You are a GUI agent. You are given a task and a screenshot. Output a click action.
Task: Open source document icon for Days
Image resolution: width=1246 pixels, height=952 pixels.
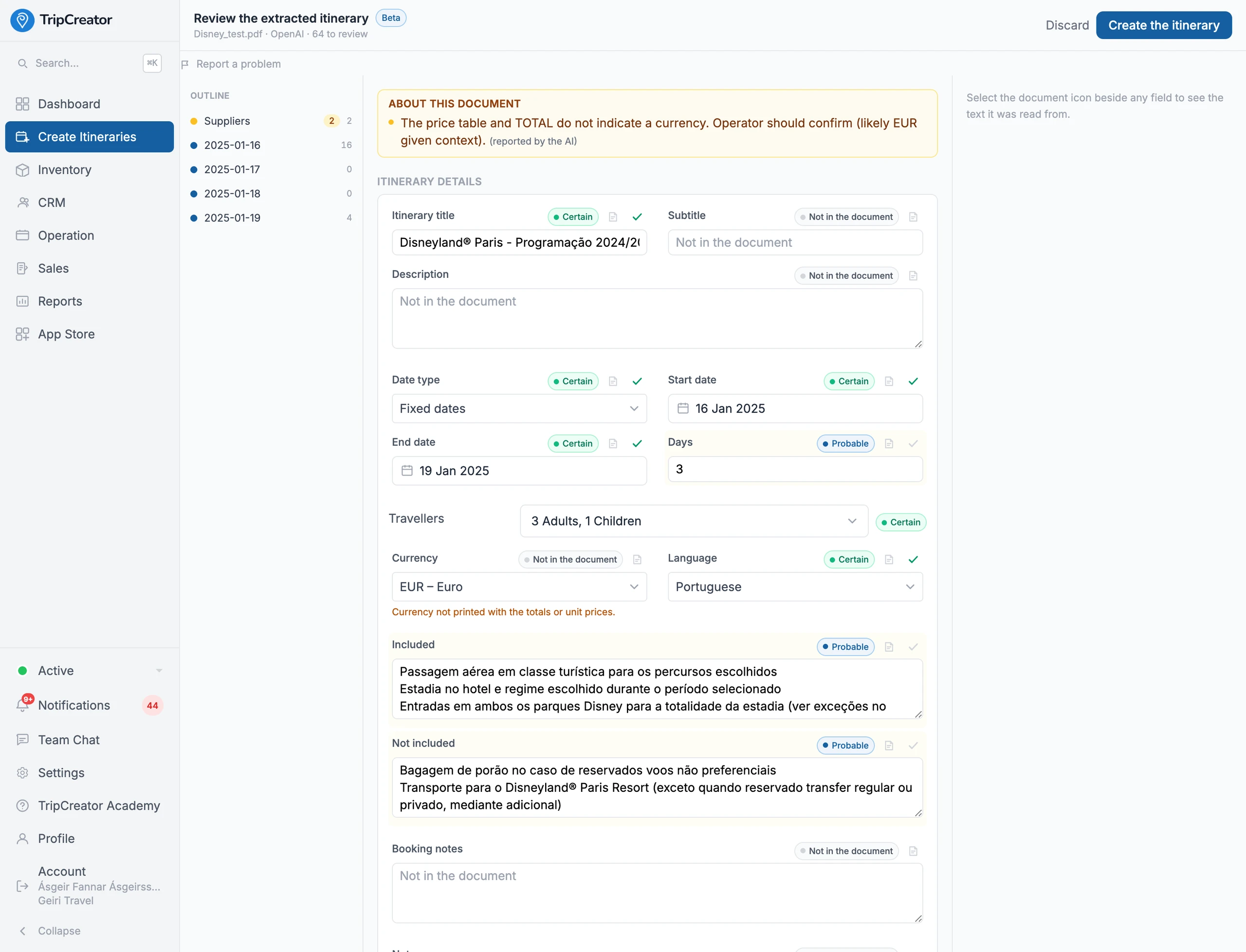[x=888, y=444]
